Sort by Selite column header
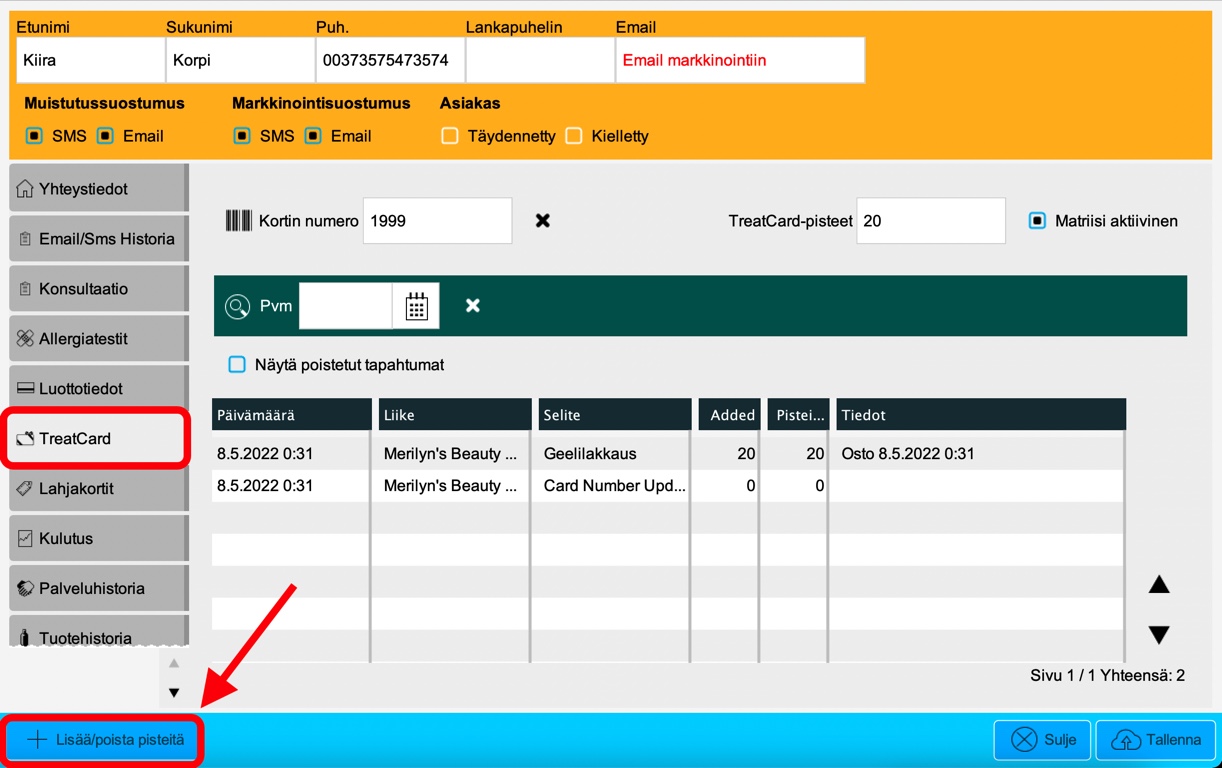 click(614, 415)
